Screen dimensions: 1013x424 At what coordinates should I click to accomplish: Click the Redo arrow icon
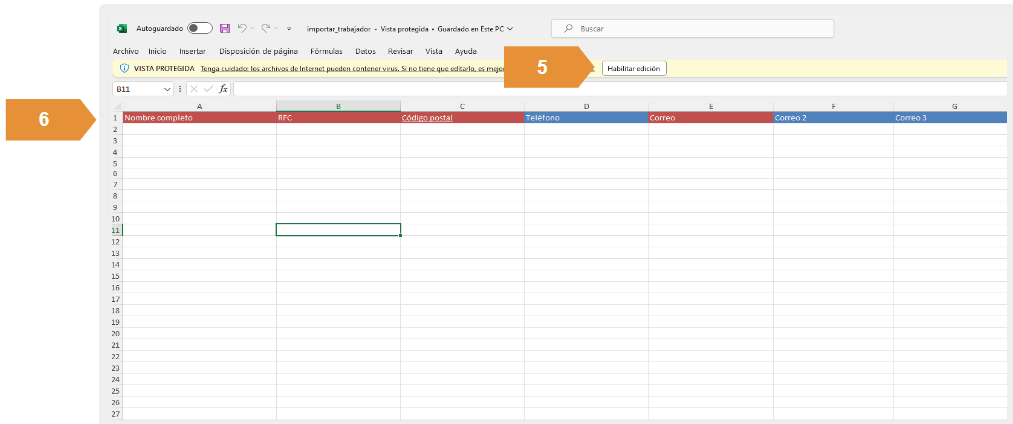(x=266, y=29)
